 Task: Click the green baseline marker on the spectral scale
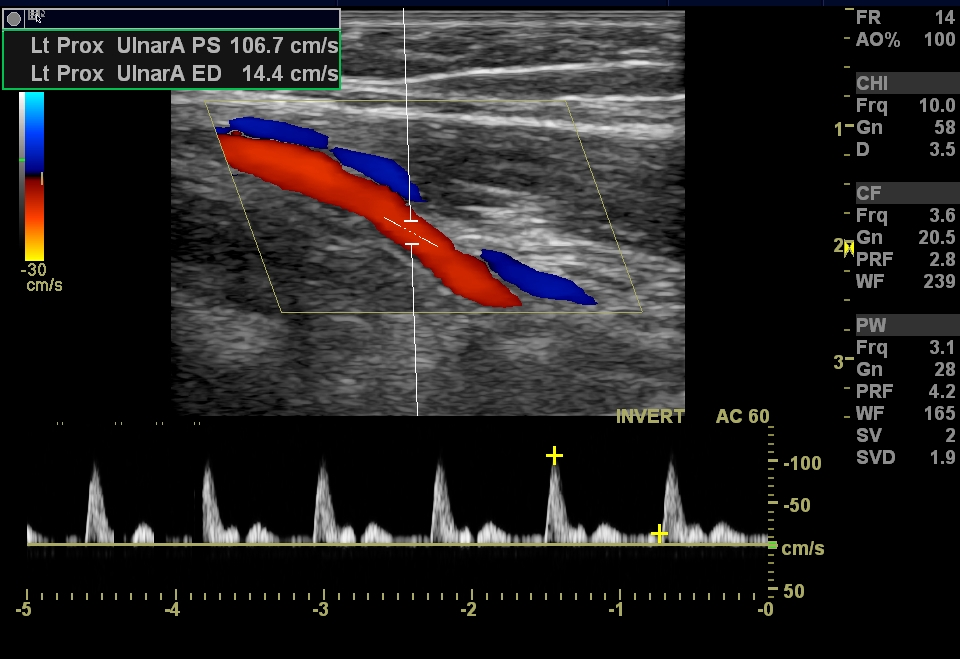click(x=772, y=545)
